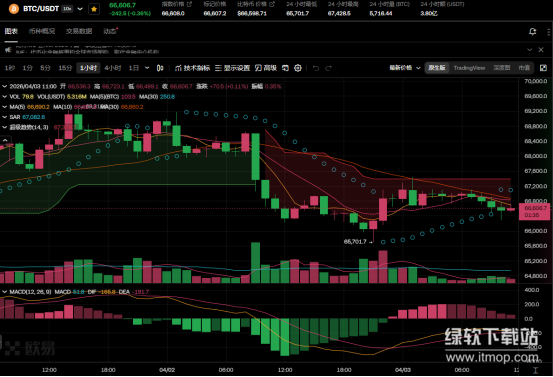Open 技术指标 technical indicators
The width and height of the screenshot is (553, 377).
click(x=193, y=68)
